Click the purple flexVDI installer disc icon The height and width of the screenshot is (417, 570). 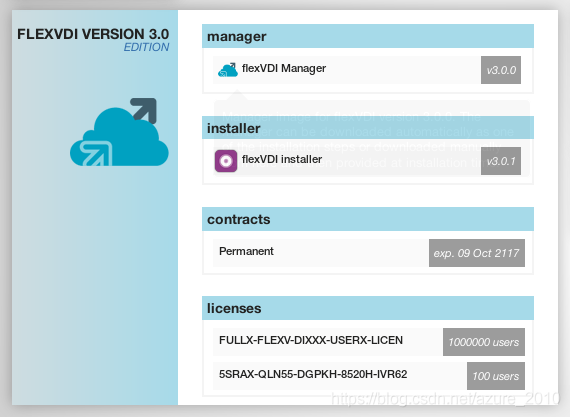click(x=226, y=161)
